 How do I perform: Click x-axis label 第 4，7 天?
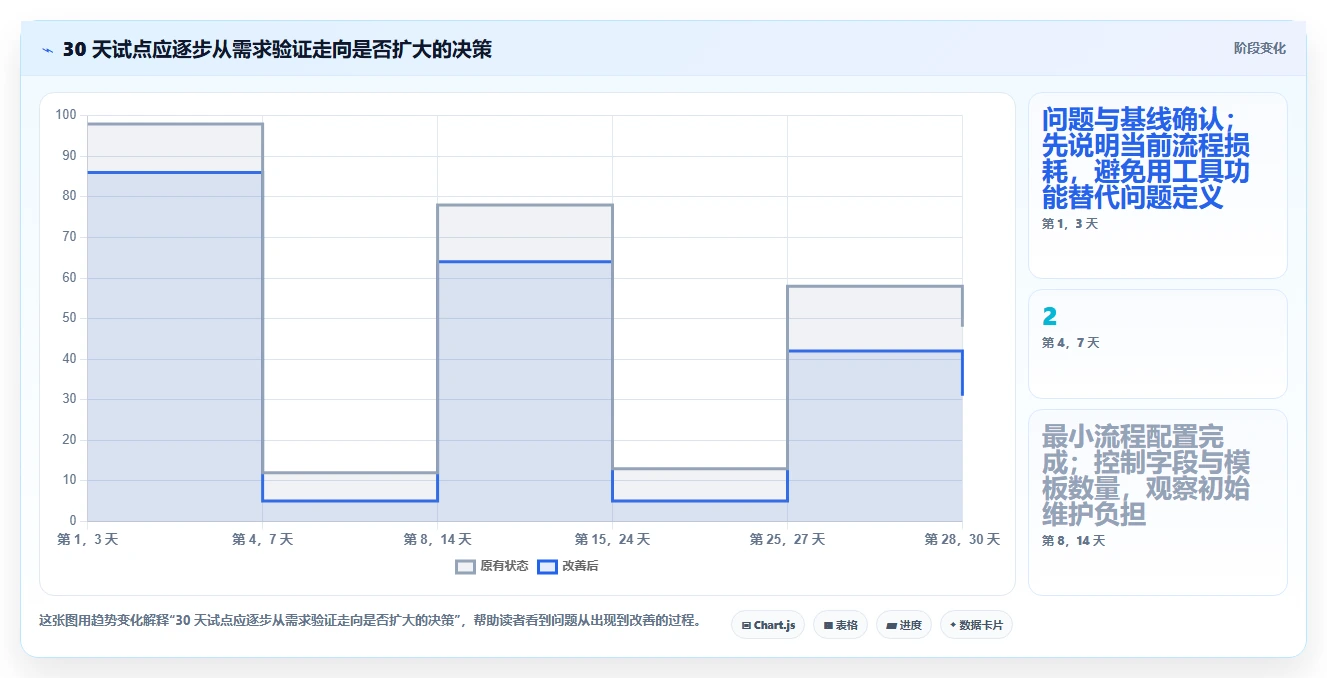(262, 539)
